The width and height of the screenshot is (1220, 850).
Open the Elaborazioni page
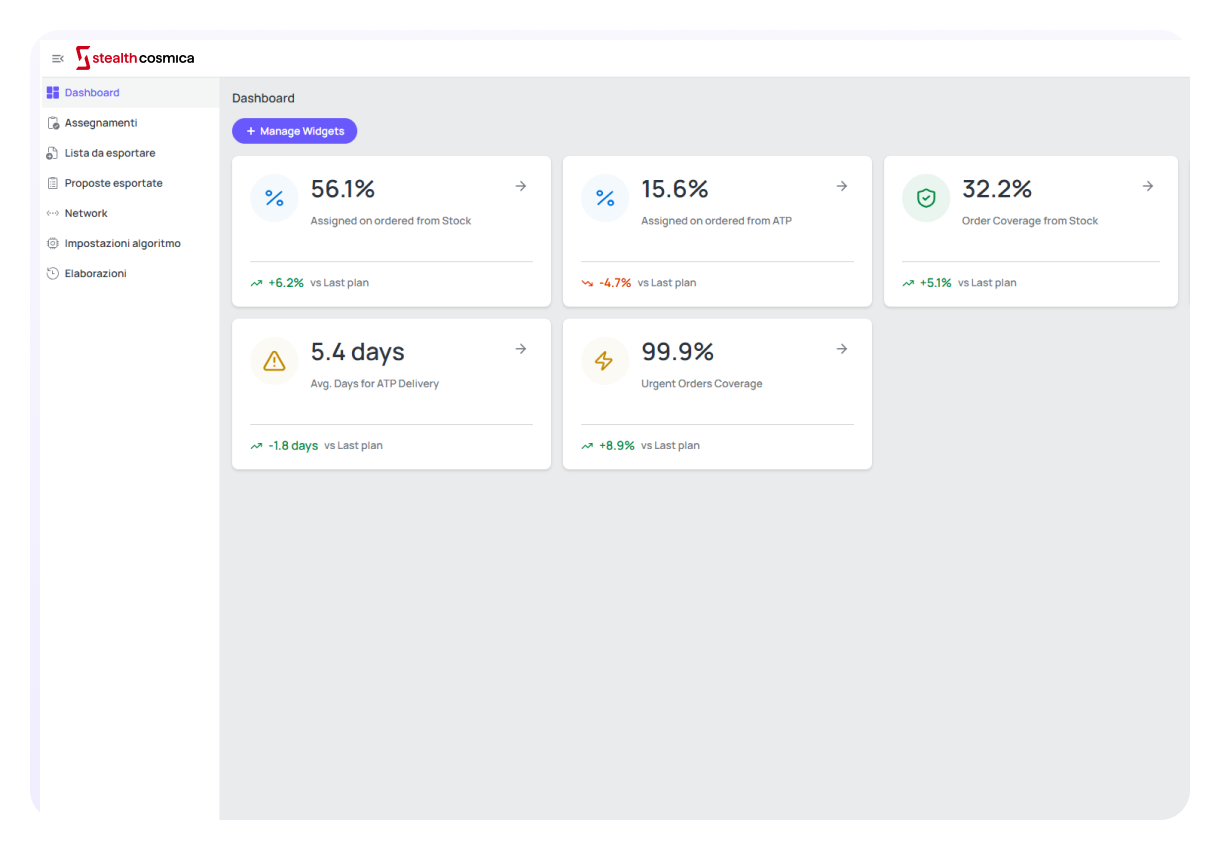point(95,273)
